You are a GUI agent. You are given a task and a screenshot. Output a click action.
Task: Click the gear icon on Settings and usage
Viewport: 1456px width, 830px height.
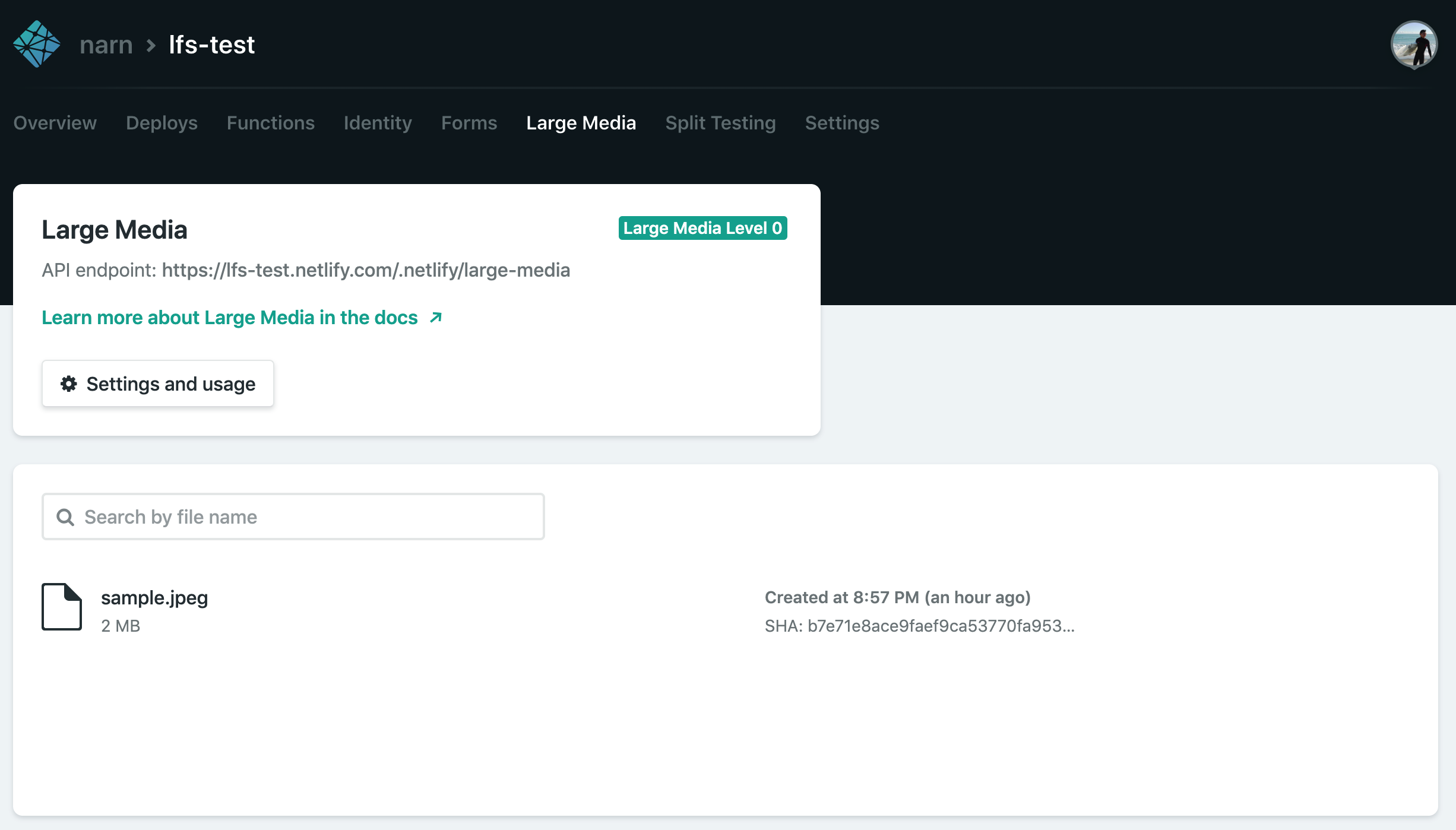point(68,384)
